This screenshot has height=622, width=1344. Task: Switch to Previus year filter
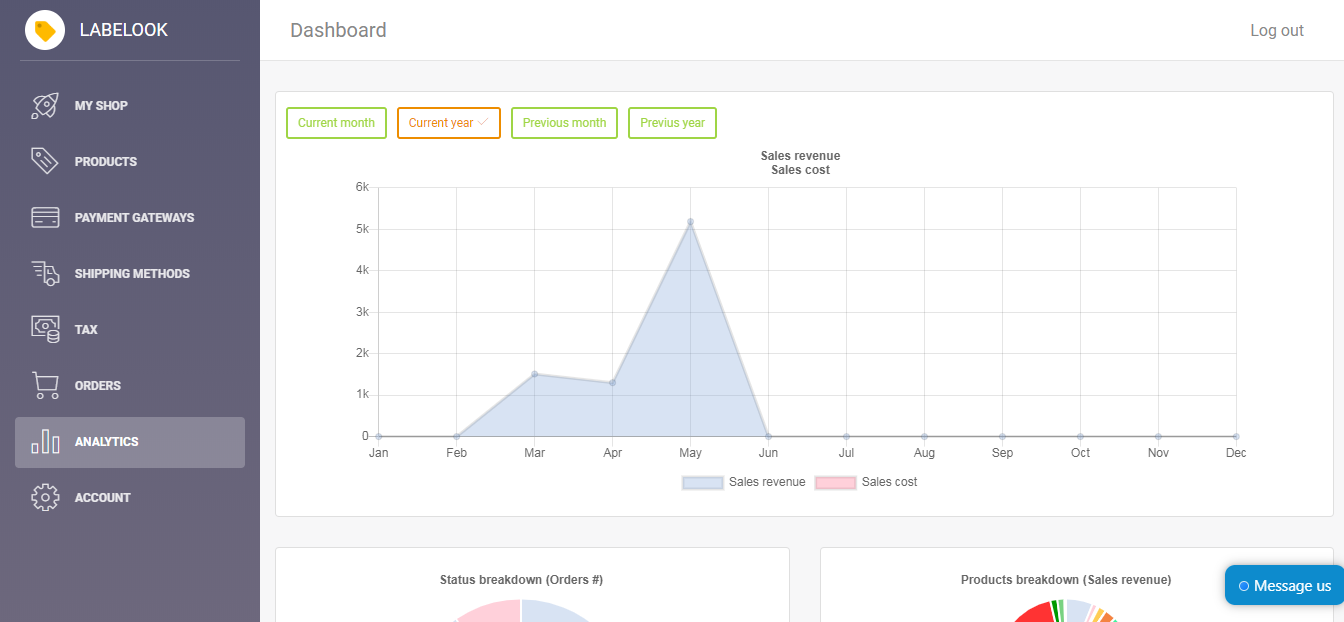click(672, 123)
